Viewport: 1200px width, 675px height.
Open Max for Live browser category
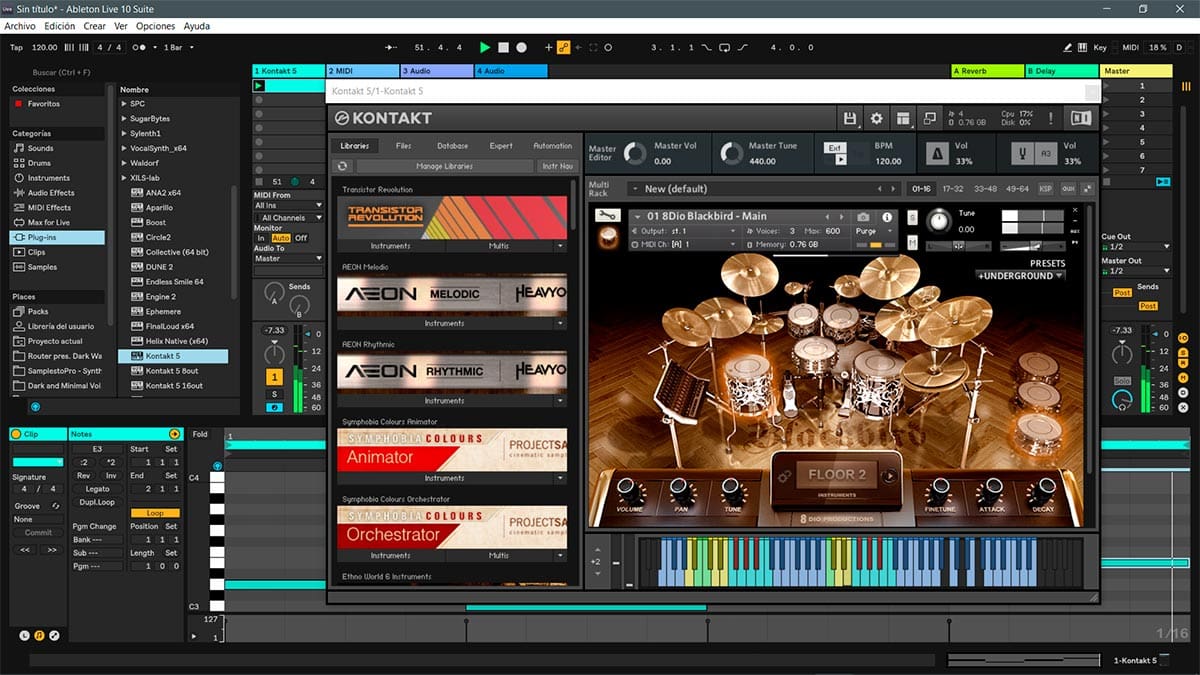pyautogui.click(x=48, y=222)
